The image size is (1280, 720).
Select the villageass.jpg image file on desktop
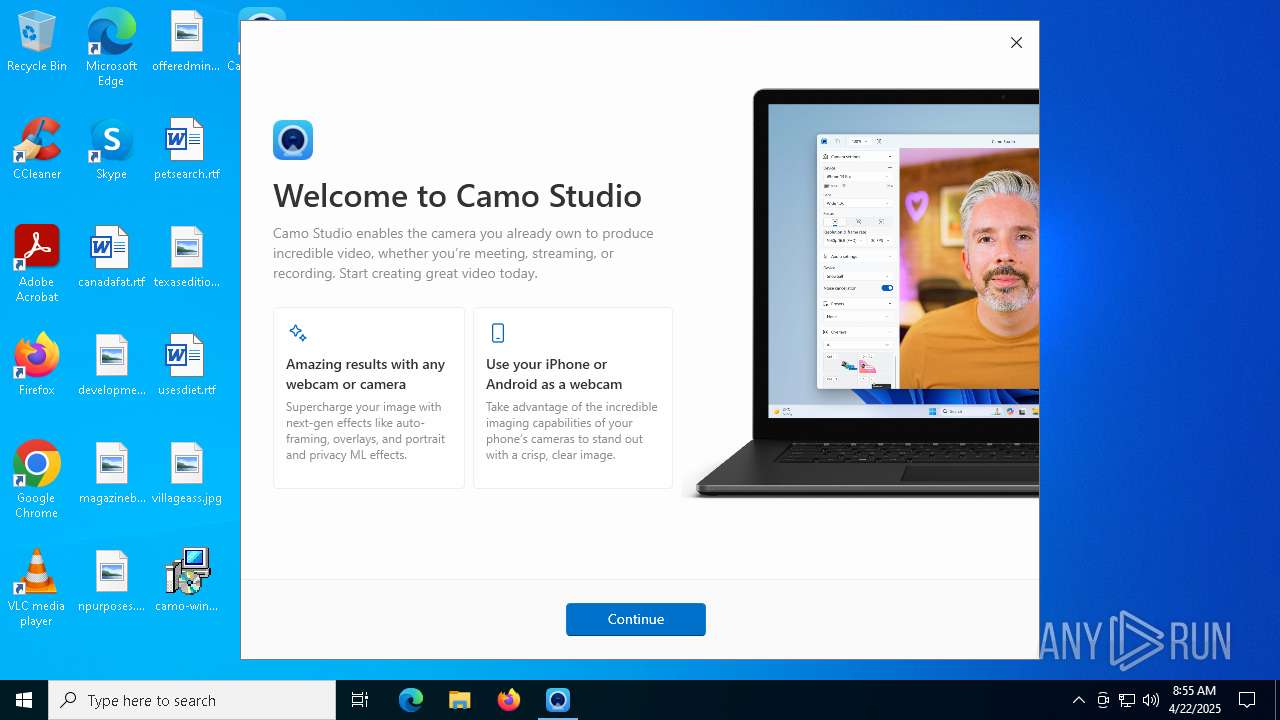pos(187,474)
